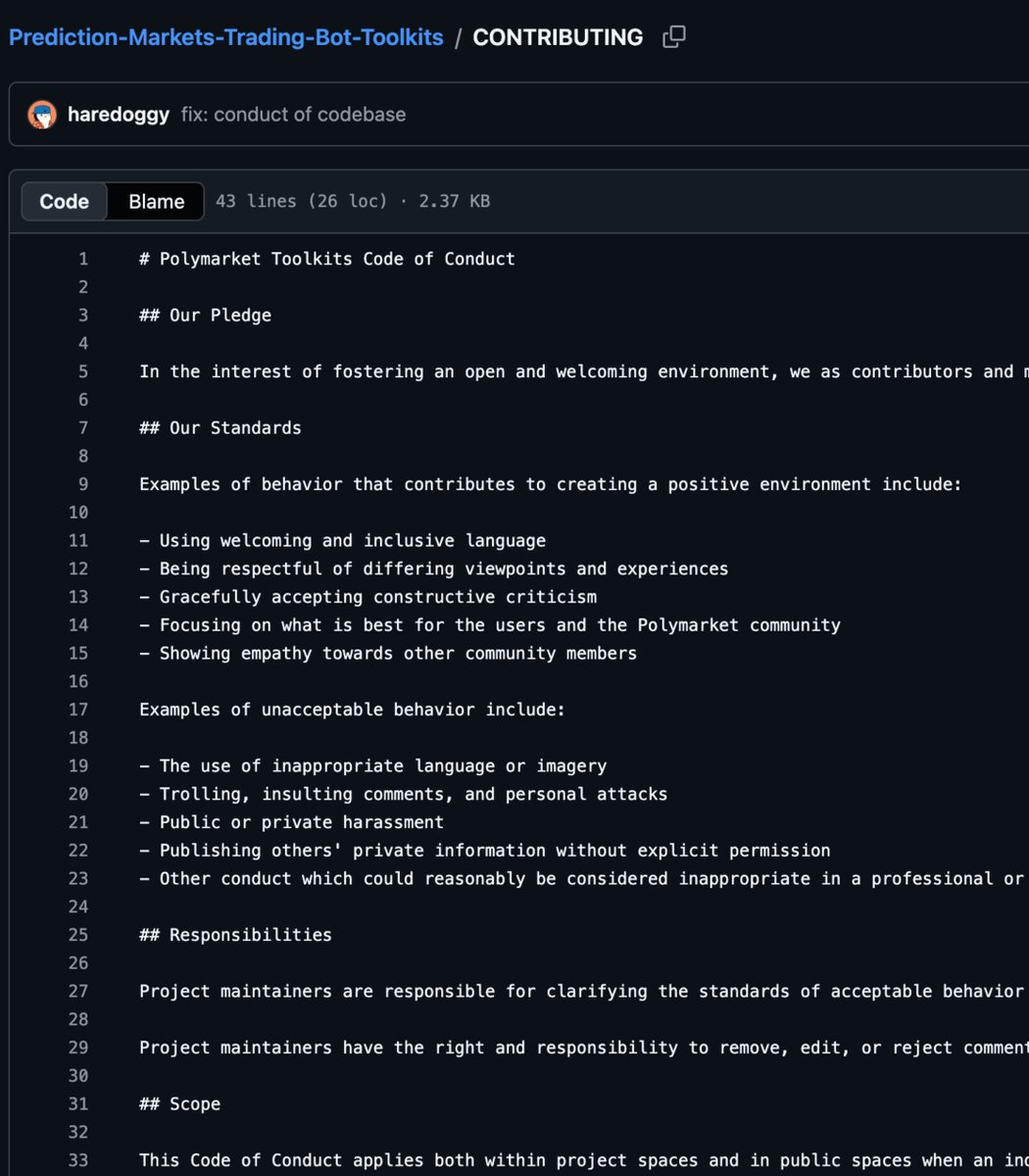Click 'Public or private harassment' line
Image resolution: width=1029 pixels, height=1176 pixels.
292,822
